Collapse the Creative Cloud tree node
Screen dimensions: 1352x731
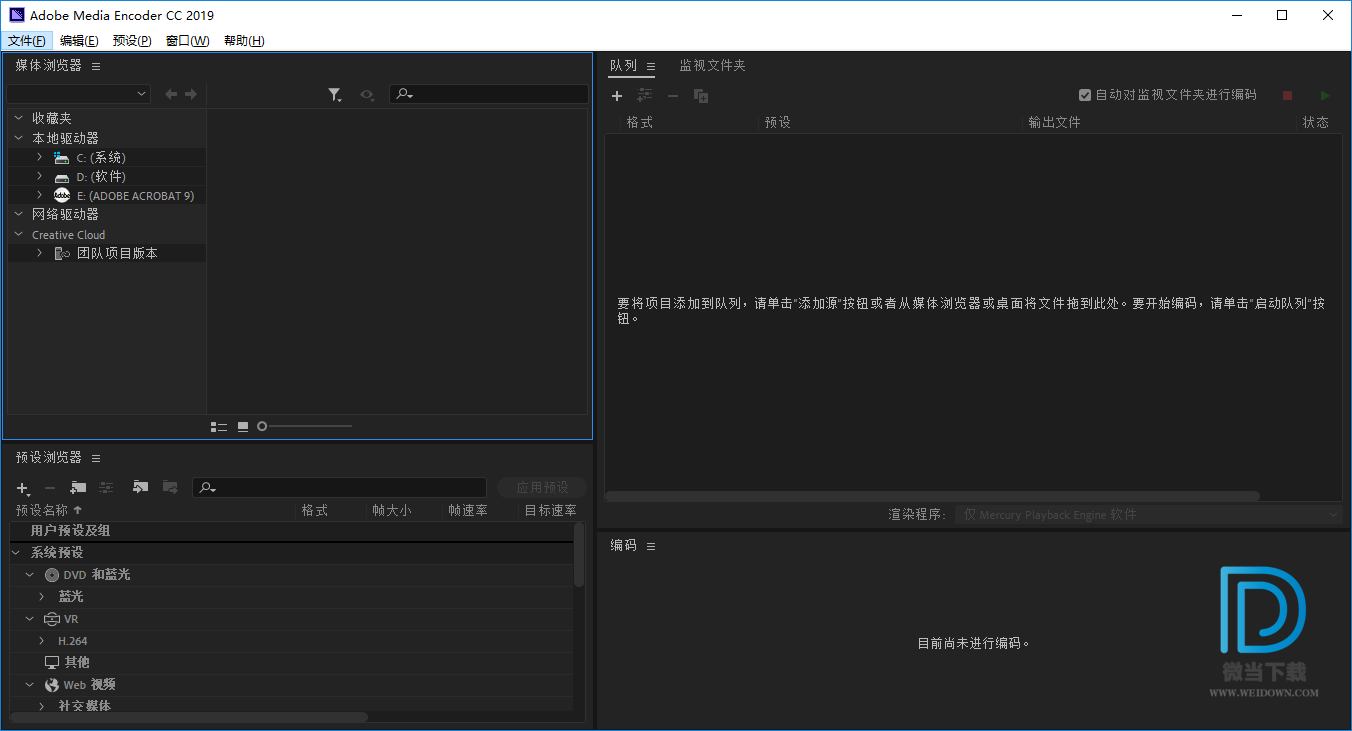pyautogui.click(x=18, y=235)
